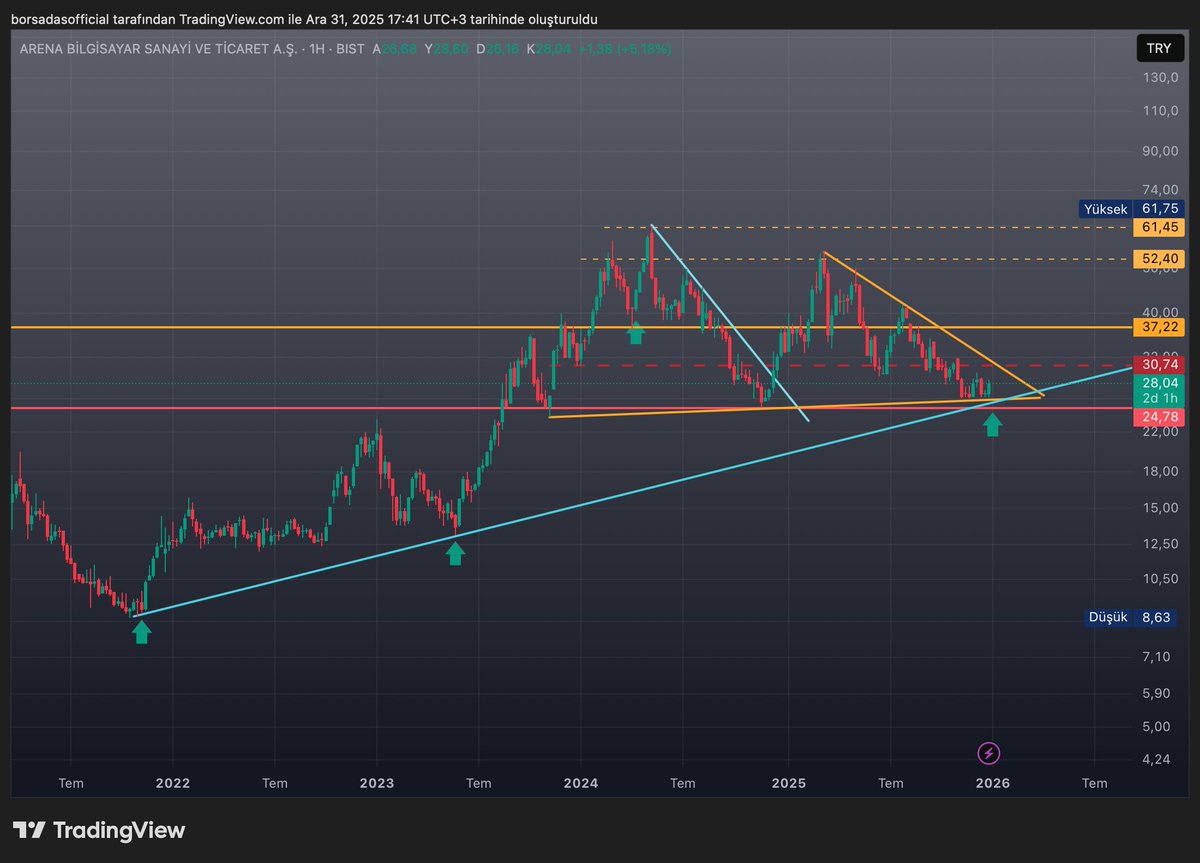Click the red 30,74 price label
1200x863 pixels.
pyautogui.click(x=1160, y=365)
